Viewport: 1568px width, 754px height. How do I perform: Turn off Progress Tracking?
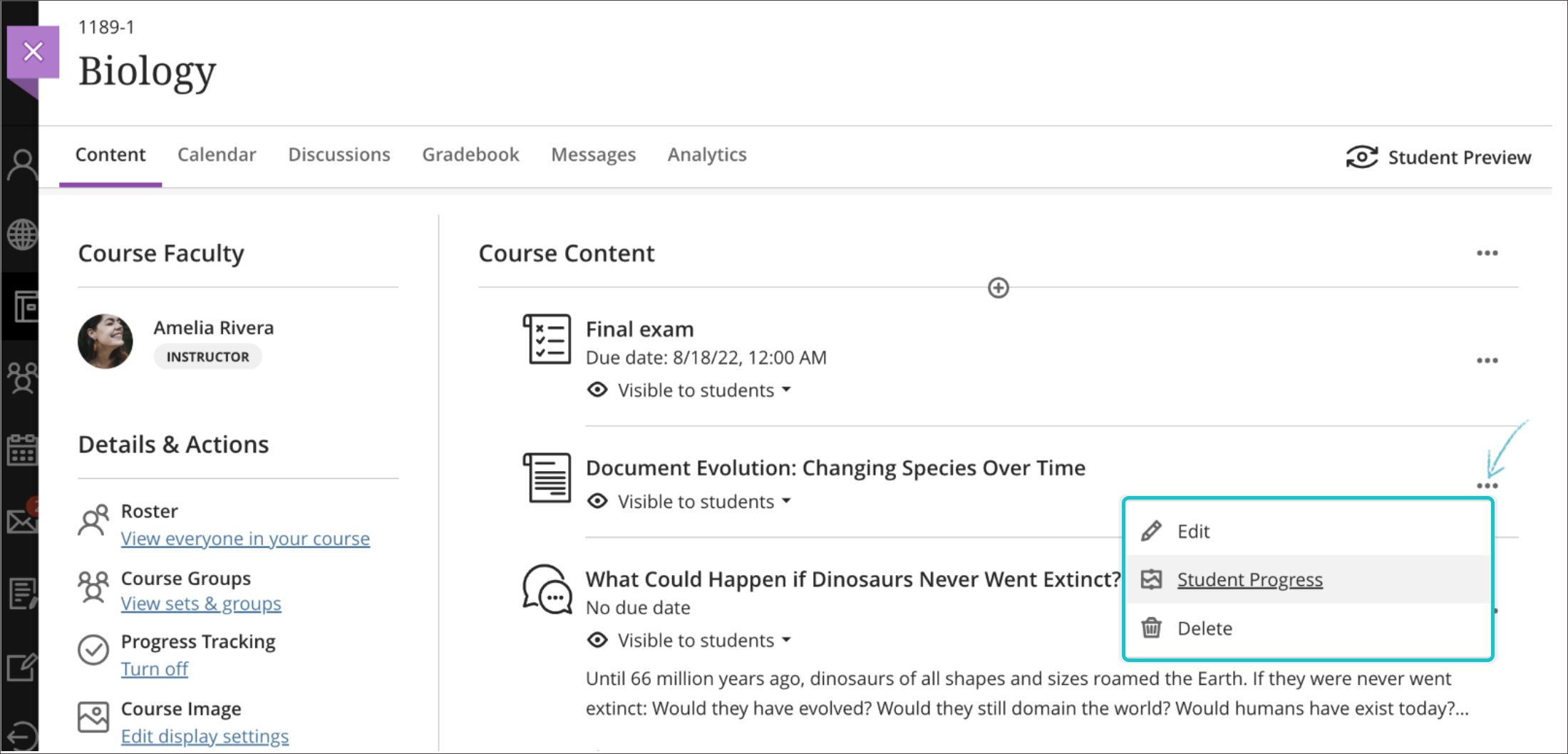click(154, 669)
